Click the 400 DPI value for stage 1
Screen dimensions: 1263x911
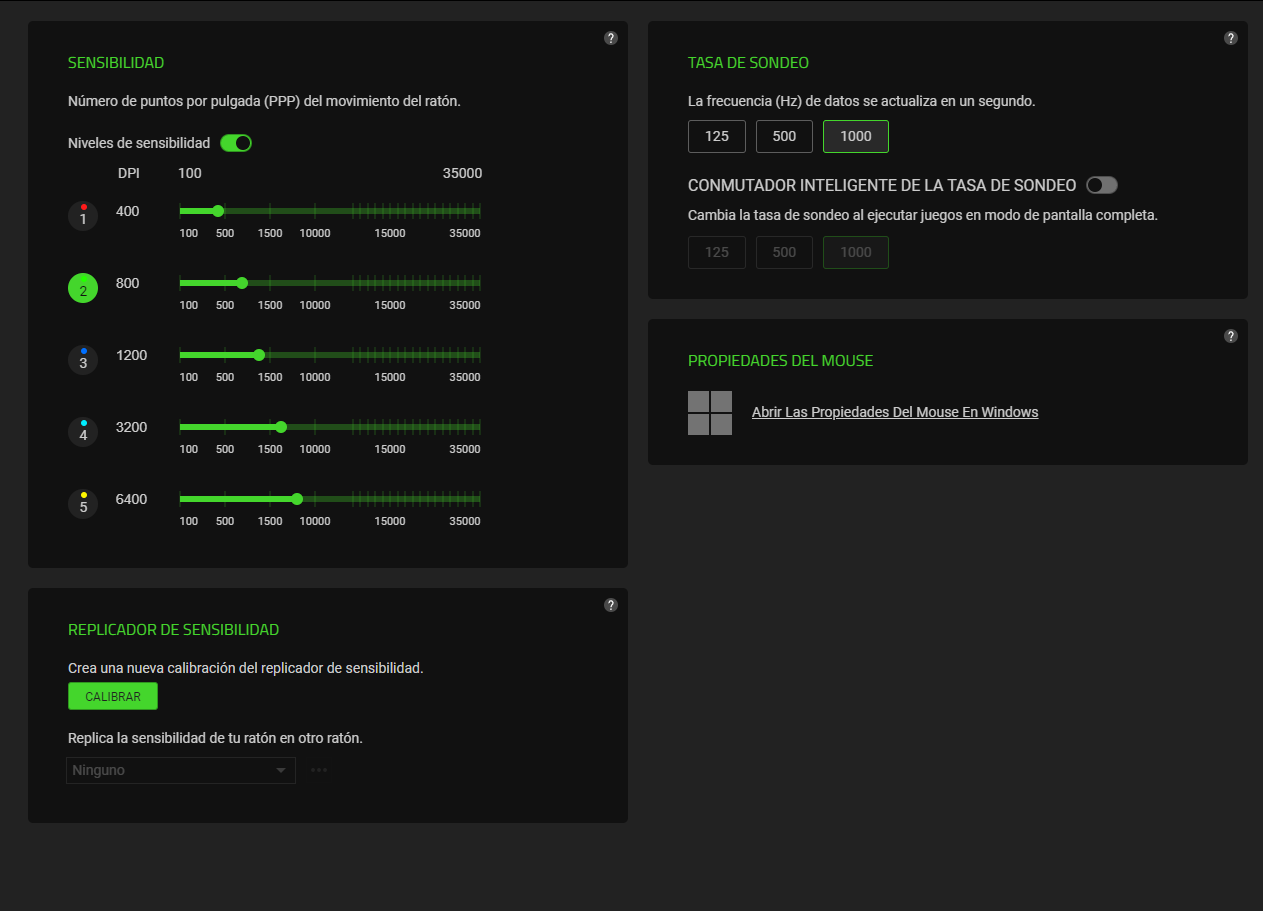tap(128, 211)
